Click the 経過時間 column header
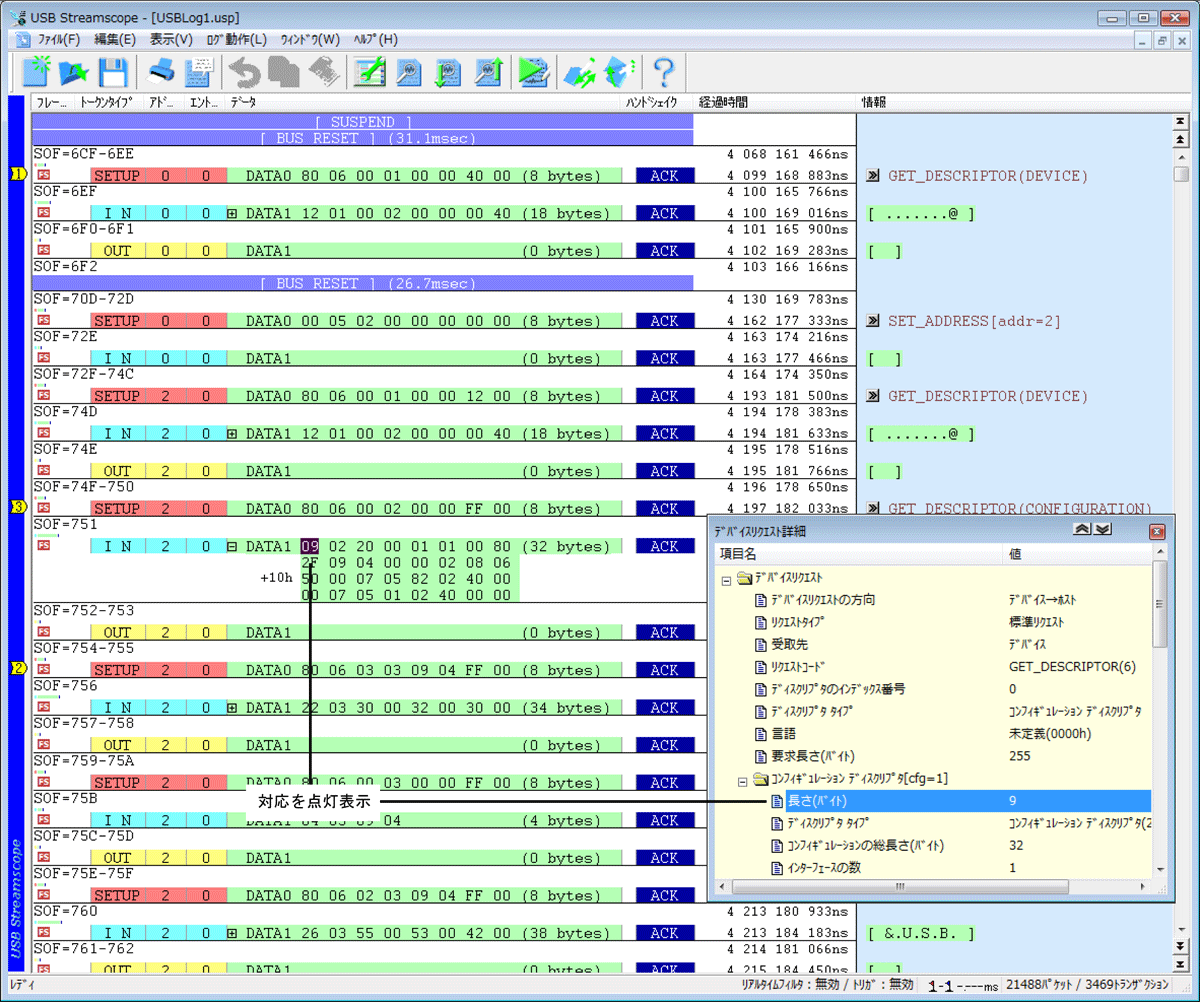Image resolution: width=1200 pixels, height=1002 pixels. pos(723,102)
